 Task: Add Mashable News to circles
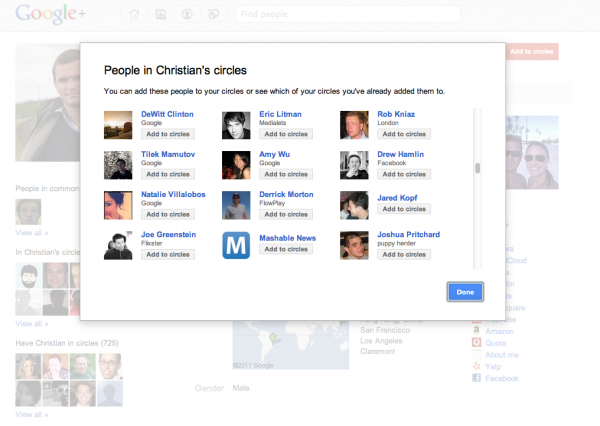286,249
